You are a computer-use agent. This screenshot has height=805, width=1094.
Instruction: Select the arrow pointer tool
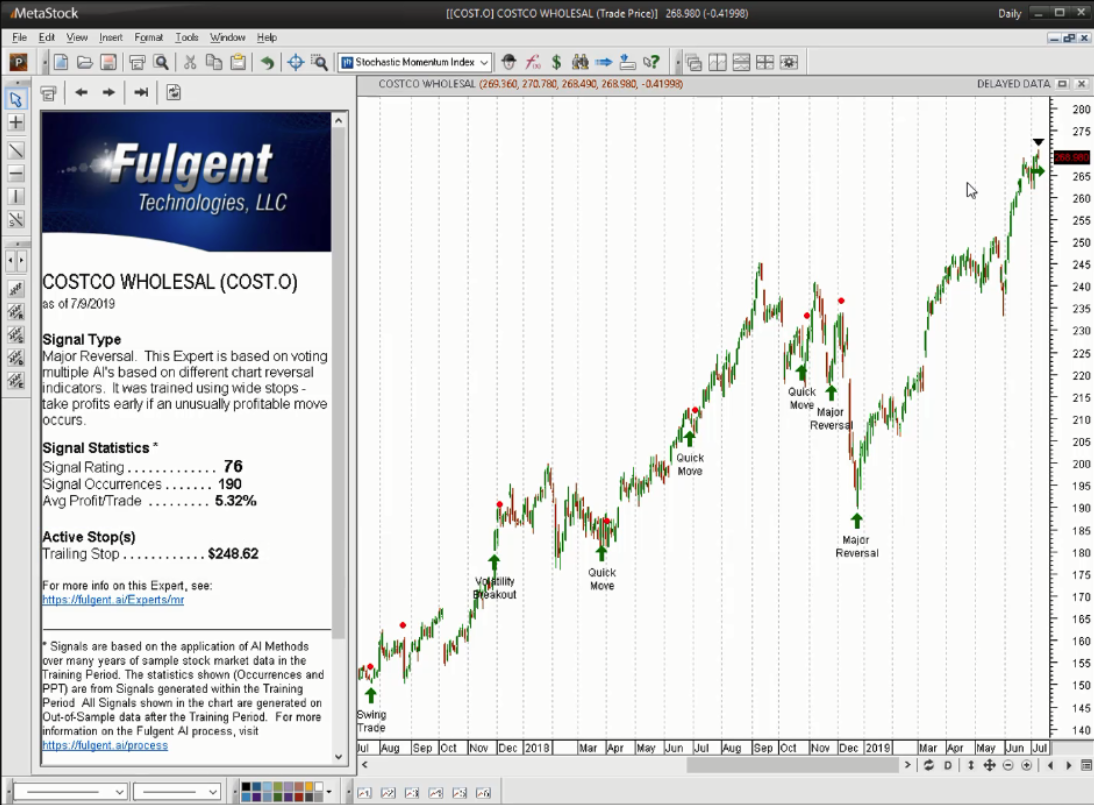[15, 99]
